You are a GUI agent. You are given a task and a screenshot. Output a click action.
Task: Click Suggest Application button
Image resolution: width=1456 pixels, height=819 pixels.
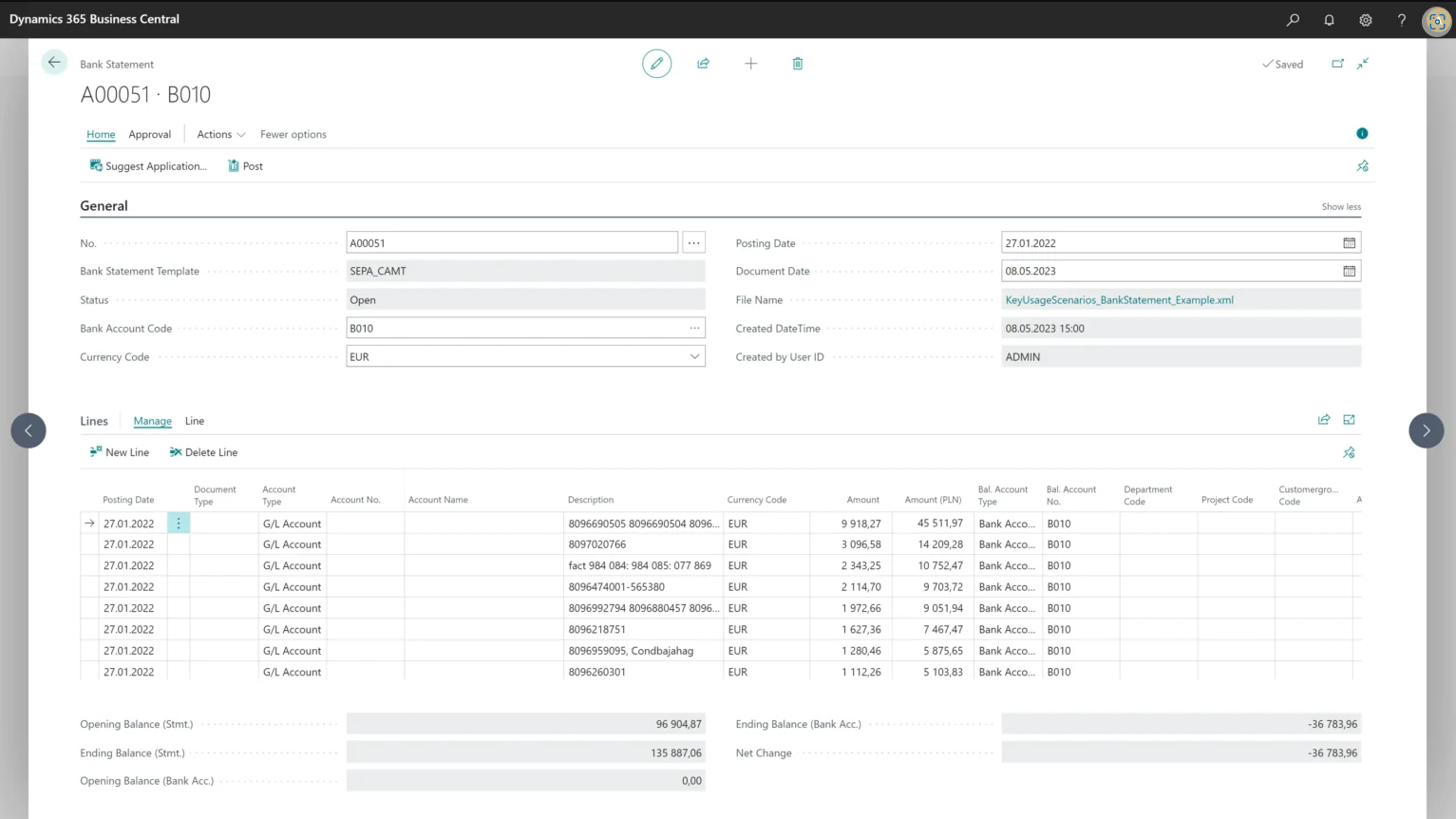pos(148,166)
